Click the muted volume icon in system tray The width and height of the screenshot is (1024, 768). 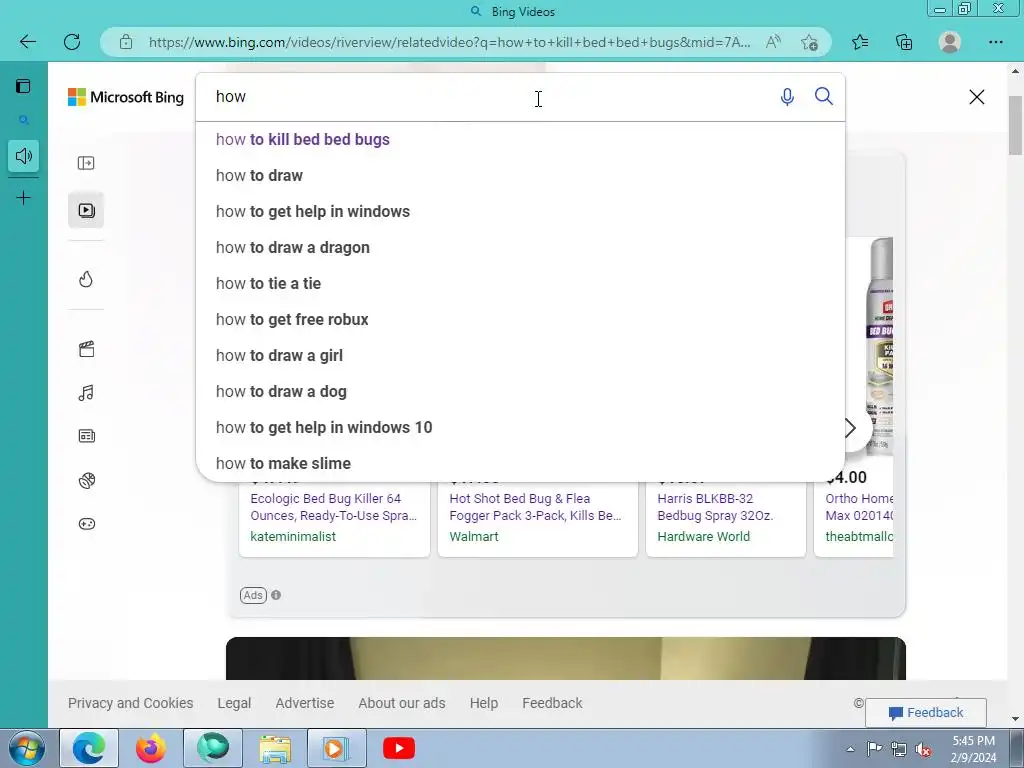tap(923, 750)
